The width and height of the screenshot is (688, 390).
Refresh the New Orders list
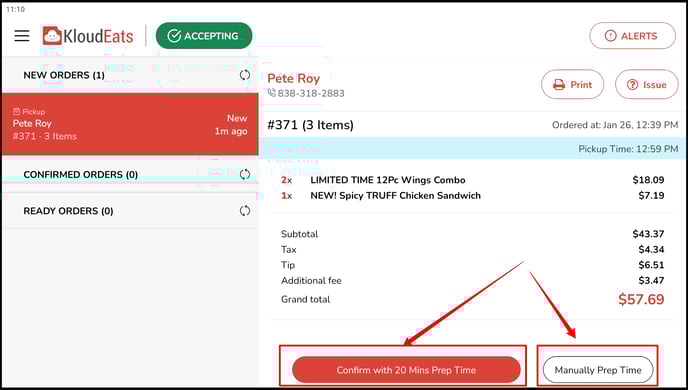pos(245,75)
